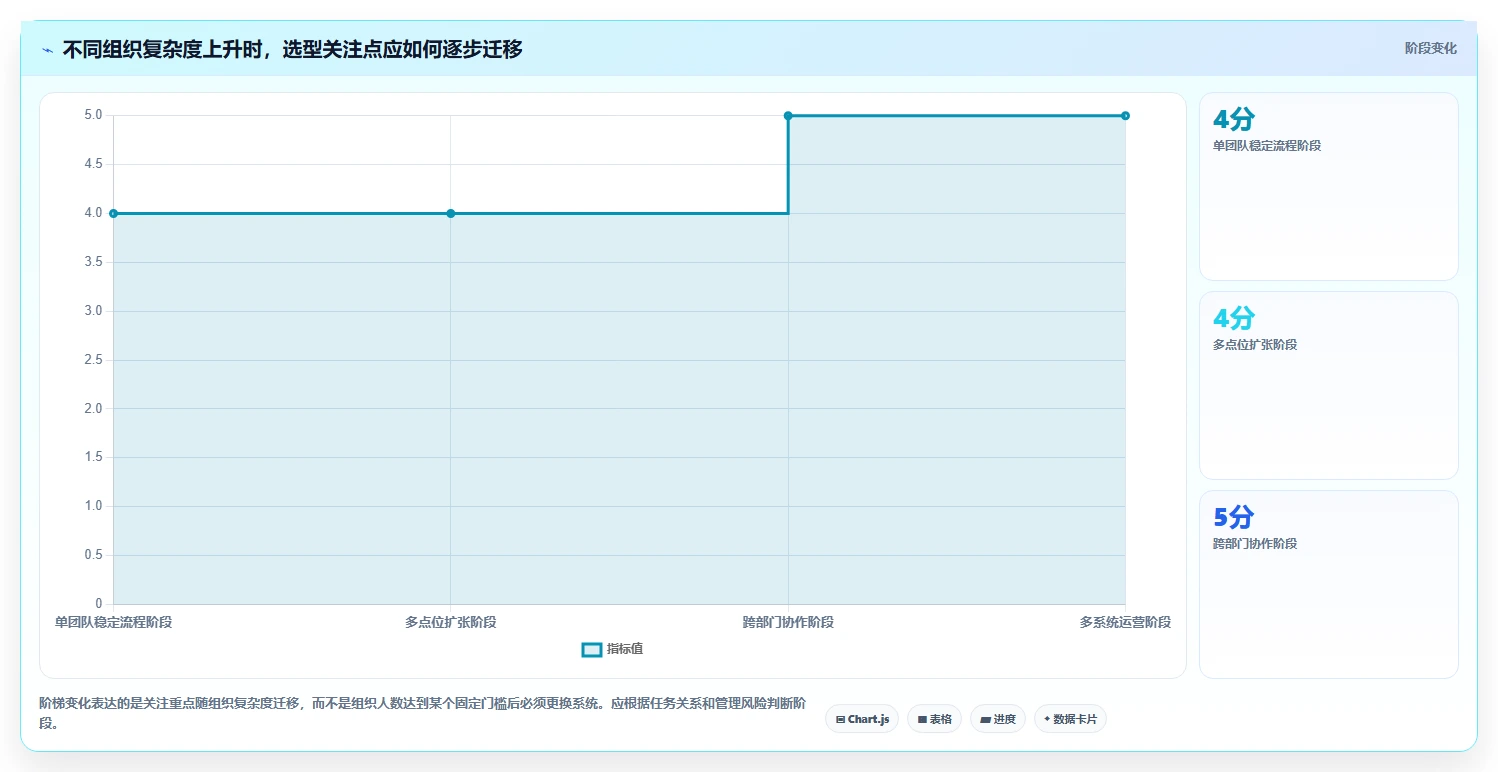Screen dimensions: 1498x772
Task: Click the 进度 tag chip
Action: pos(997,719)
